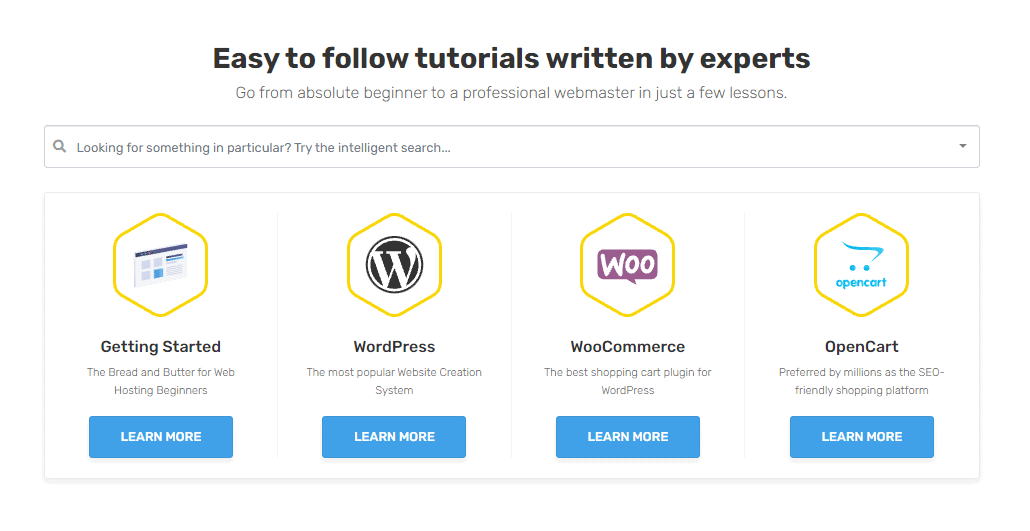Open the OpenCart title link
Screen dimensions: 1030x531
[x=861, y=347]
